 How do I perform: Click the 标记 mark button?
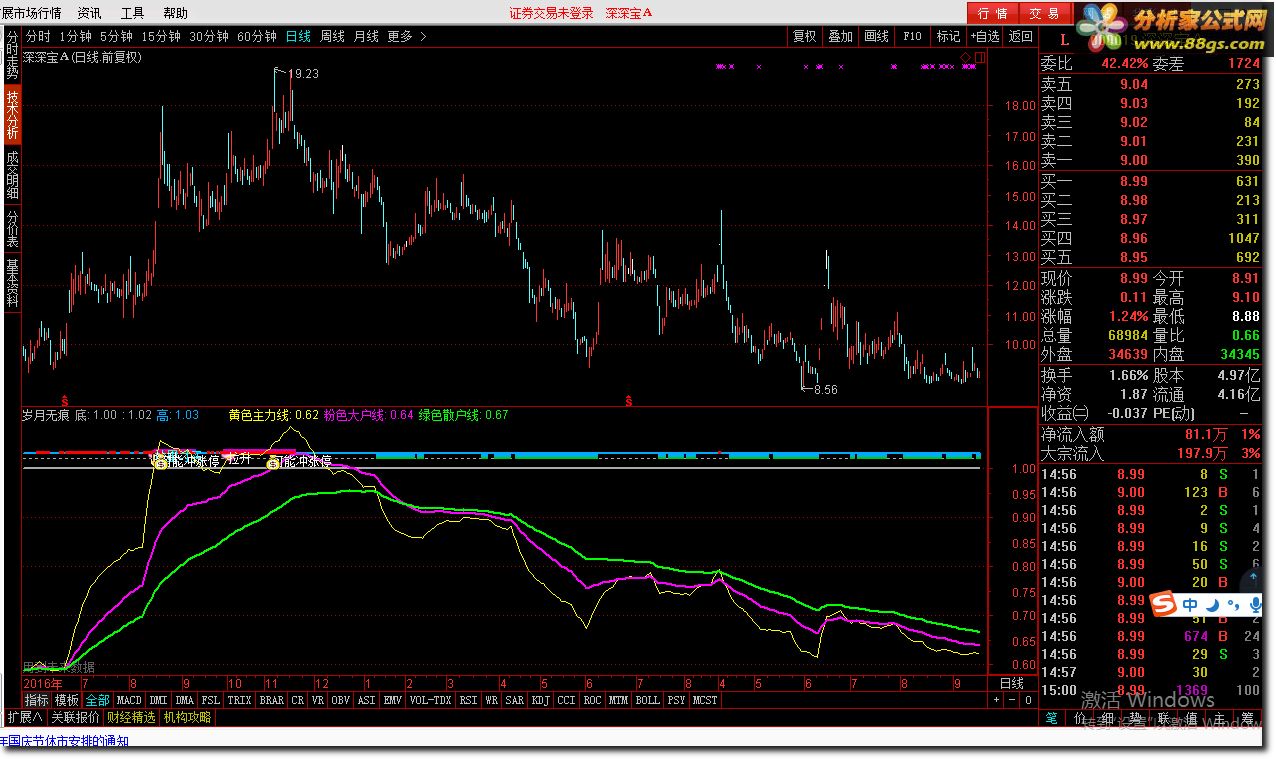pyautogui.click(x=948, y=36)
